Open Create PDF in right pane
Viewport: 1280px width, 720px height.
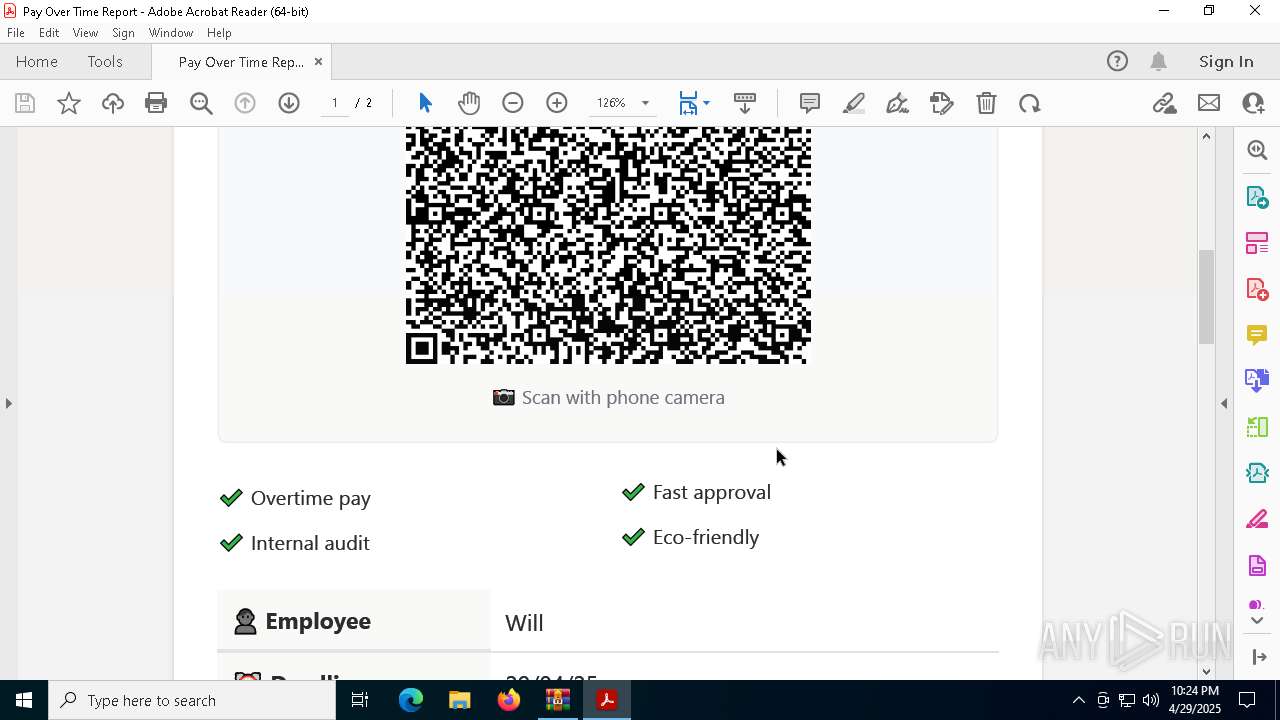click(1257, 289)
